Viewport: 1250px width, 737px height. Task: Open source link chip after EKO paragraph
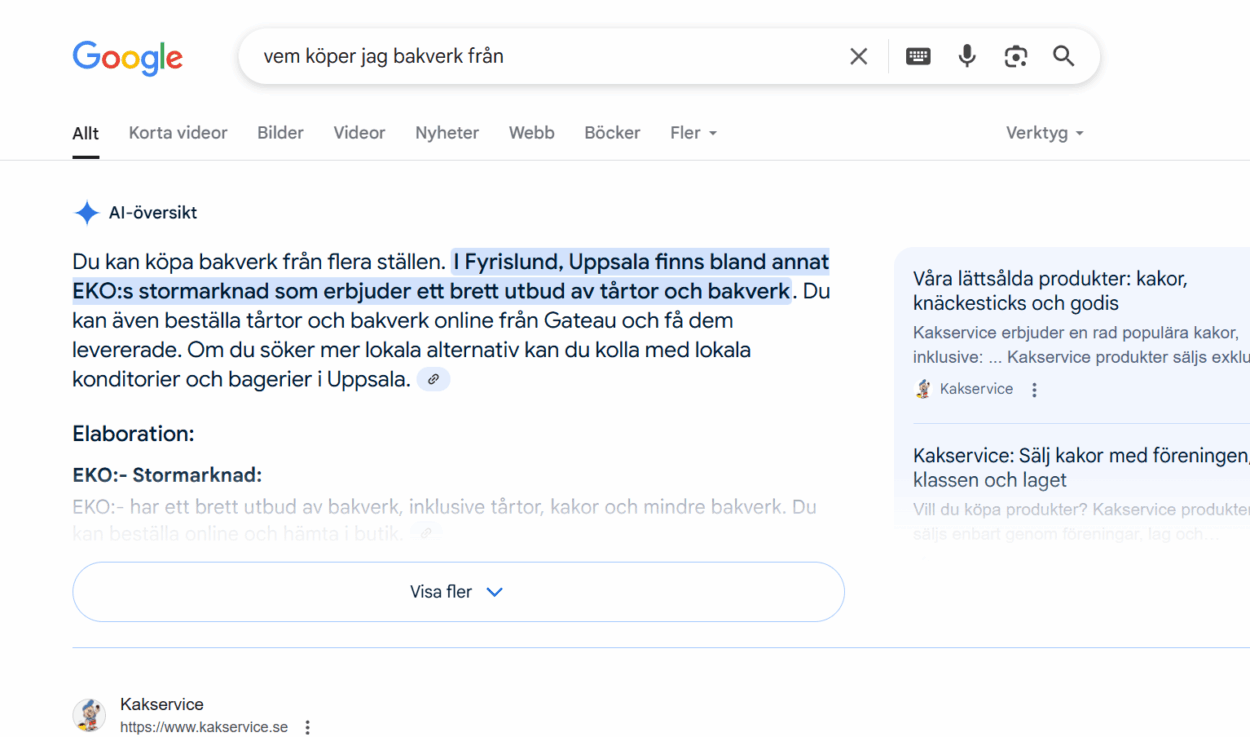[x=425, y=533]
